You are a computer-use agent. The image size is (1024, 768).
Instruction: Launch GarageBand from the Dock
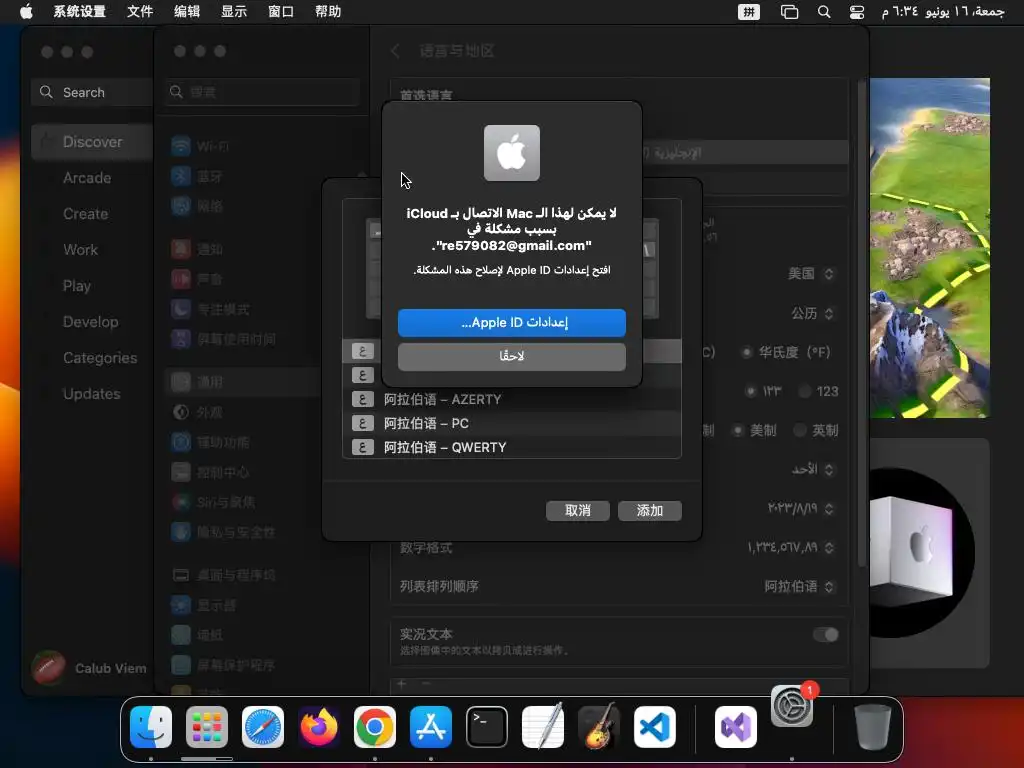pos(599,727)
